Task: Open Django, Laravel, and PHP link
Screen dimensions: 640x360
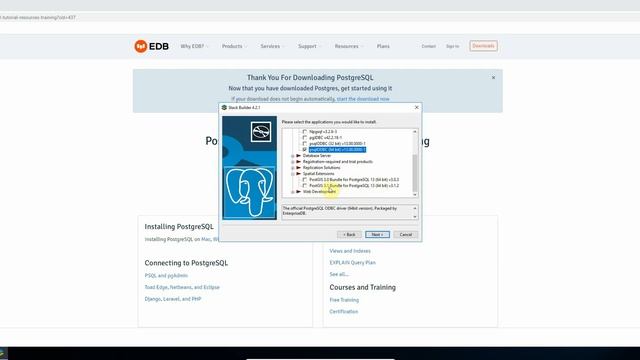Action: coord(173,299)
